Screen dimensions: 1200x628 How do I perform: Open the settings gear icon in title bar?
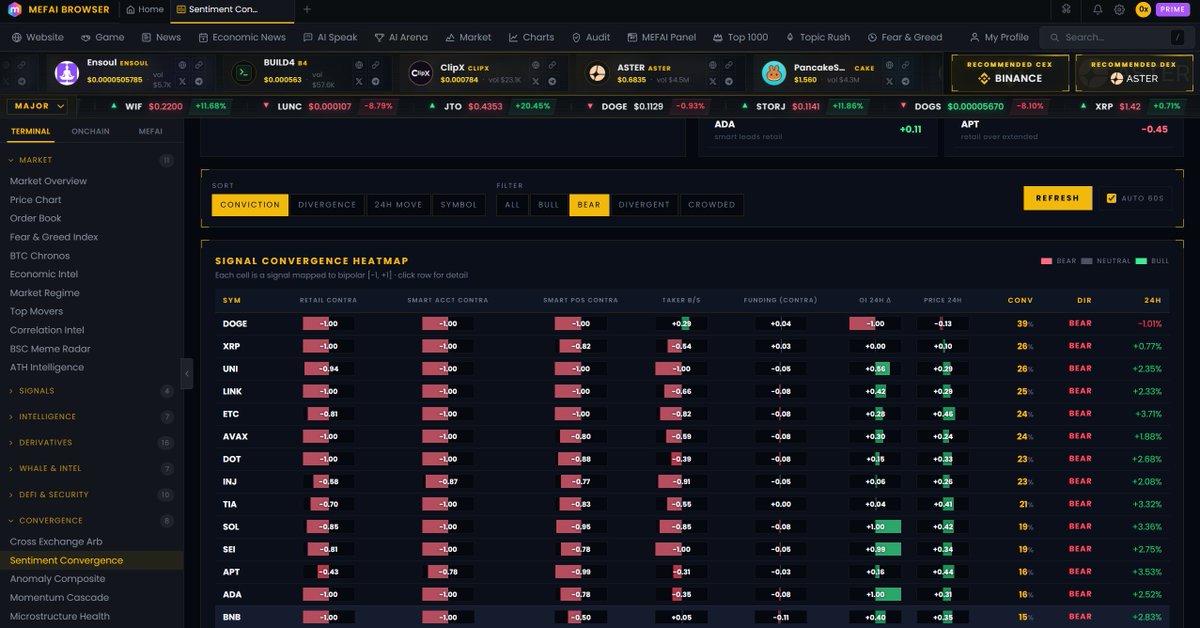(1120, 9)
